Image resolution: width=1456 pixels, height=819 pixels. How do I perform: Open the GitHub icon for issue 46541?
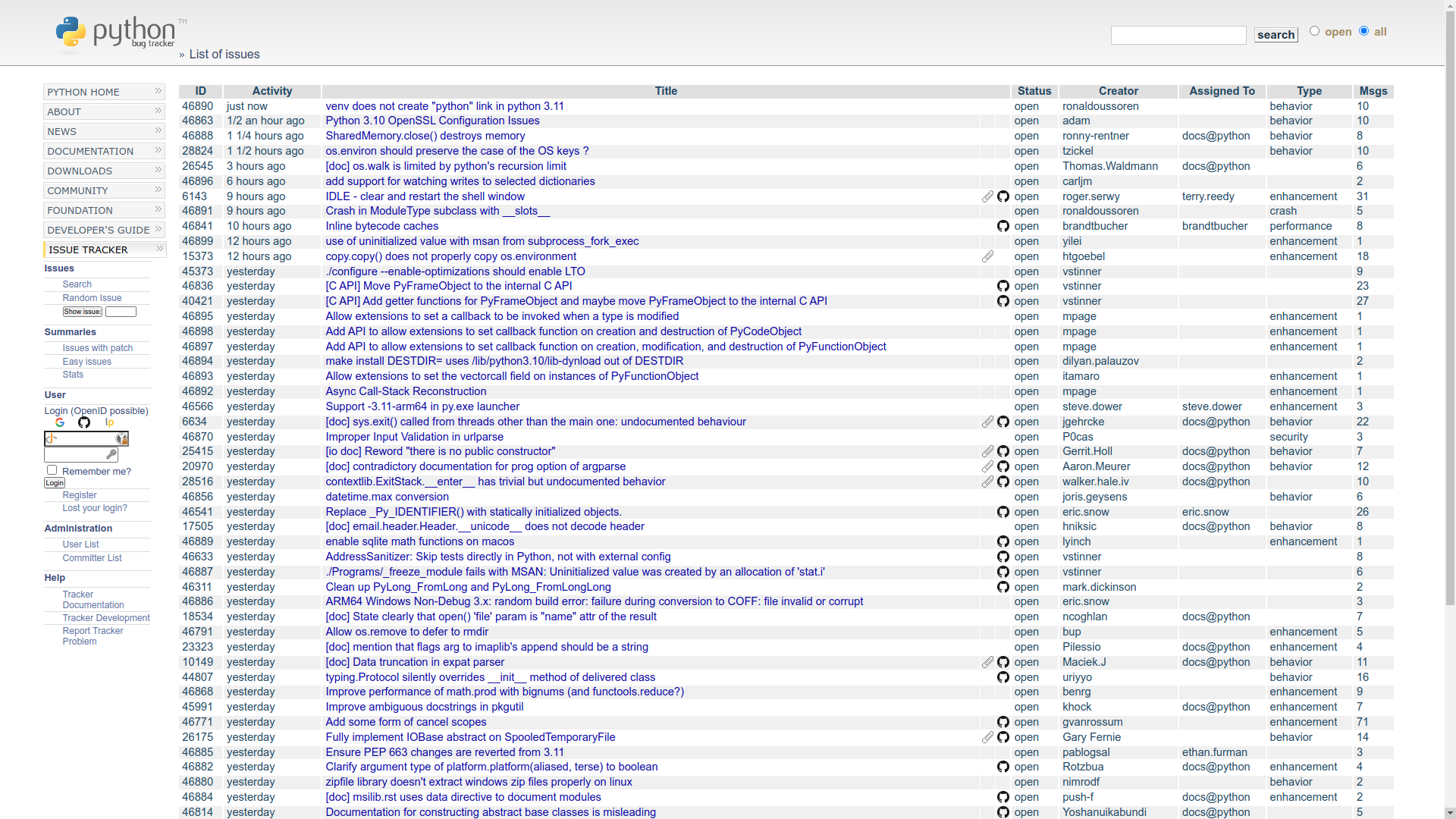pyautogui.click(x=1003, y=512)
